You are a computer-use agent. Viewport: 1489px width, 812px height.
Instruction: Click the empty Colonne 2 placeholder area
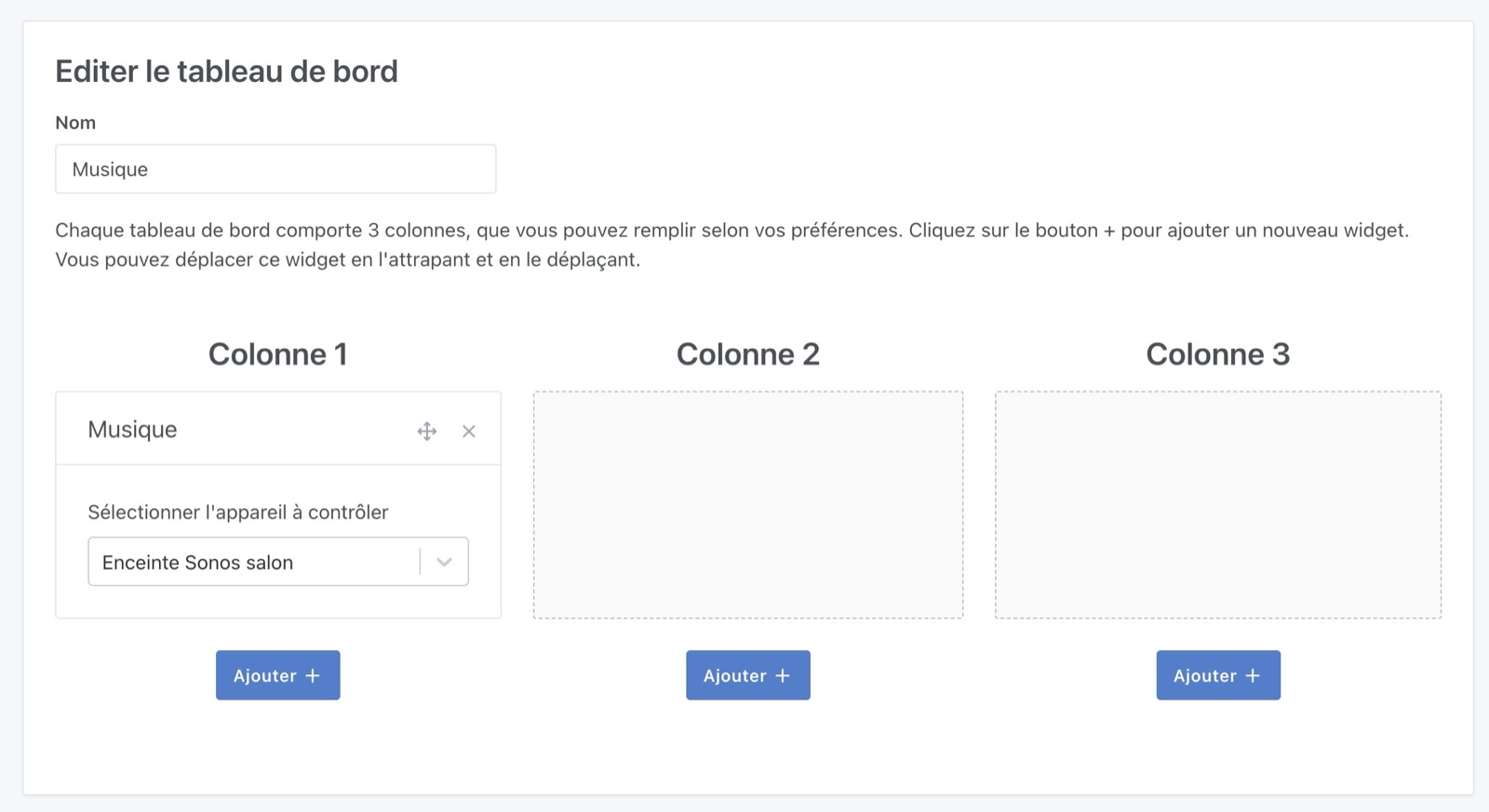(x=747, y=503)
